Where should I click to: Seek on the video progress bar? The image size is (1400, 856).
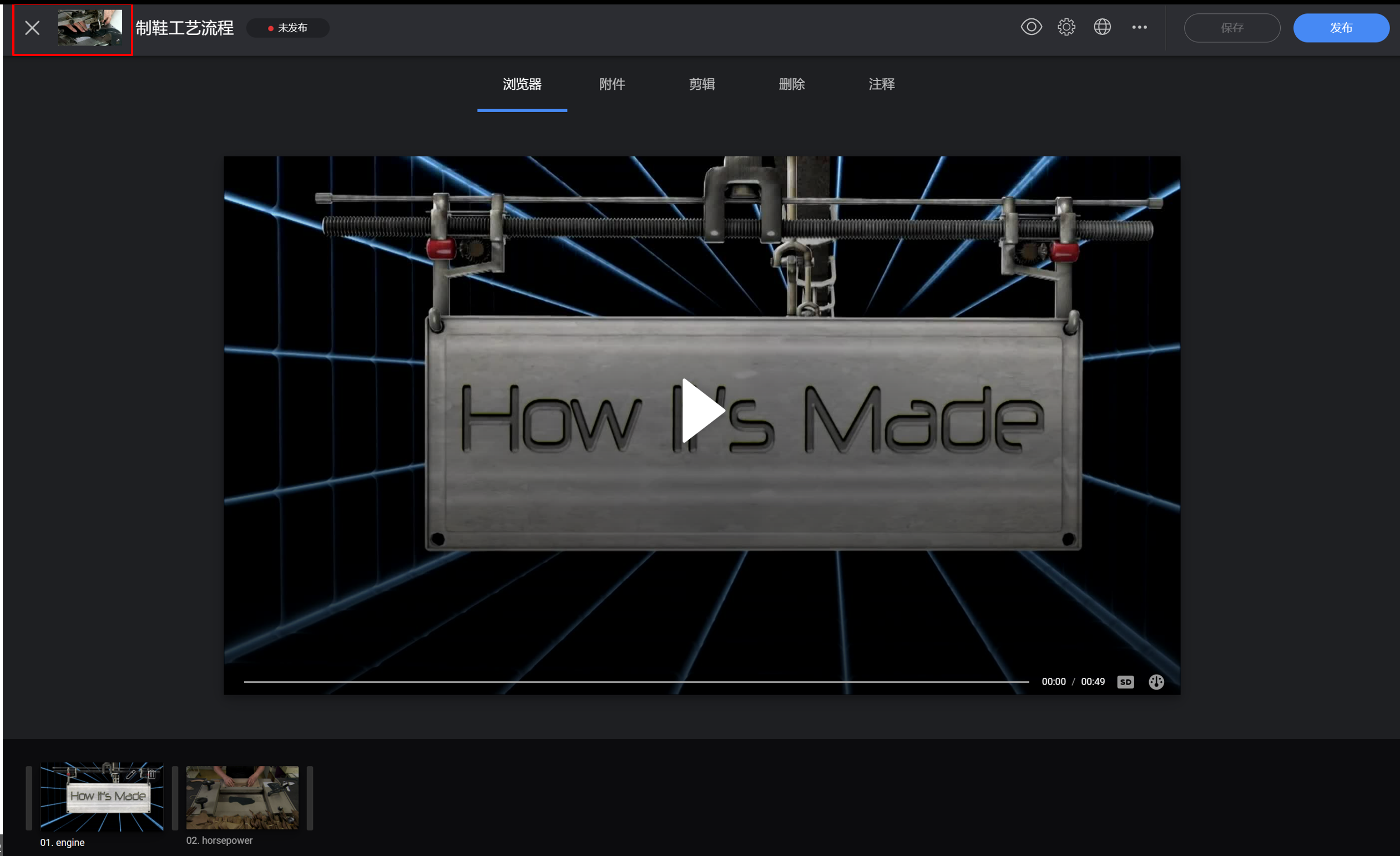(636, 681)
